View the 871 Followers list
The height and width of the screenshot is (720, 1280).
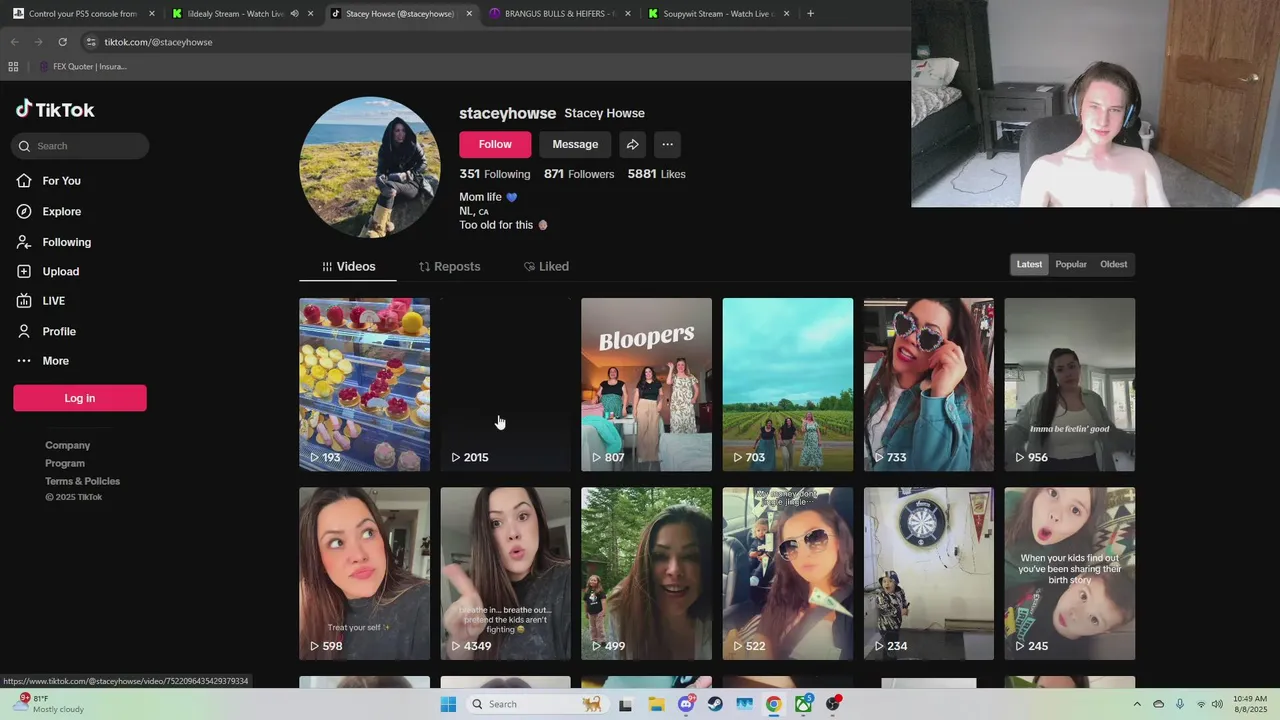pyautogui.click(x=579, y=174)
